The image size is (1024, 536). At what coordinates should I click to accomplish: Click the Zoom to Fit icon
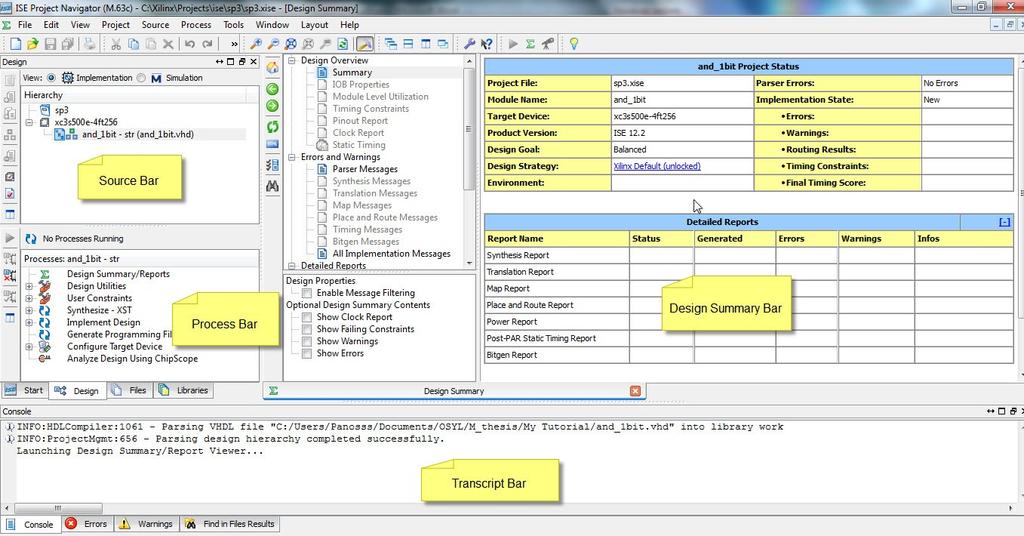[x=291, y=44]
